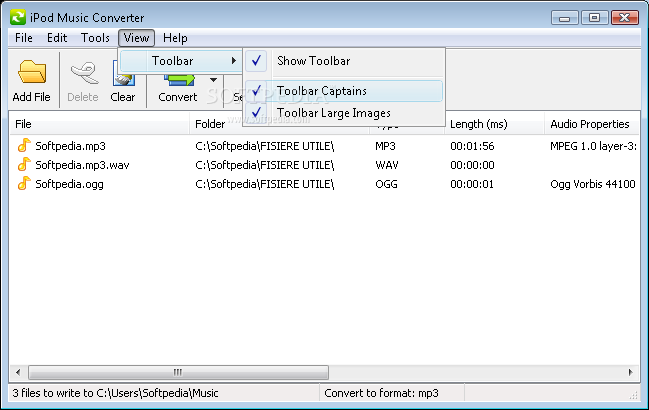Toggle the Toolbar Captains option
The height and width of the screenshot is (410, 649).
pos(344,91)
